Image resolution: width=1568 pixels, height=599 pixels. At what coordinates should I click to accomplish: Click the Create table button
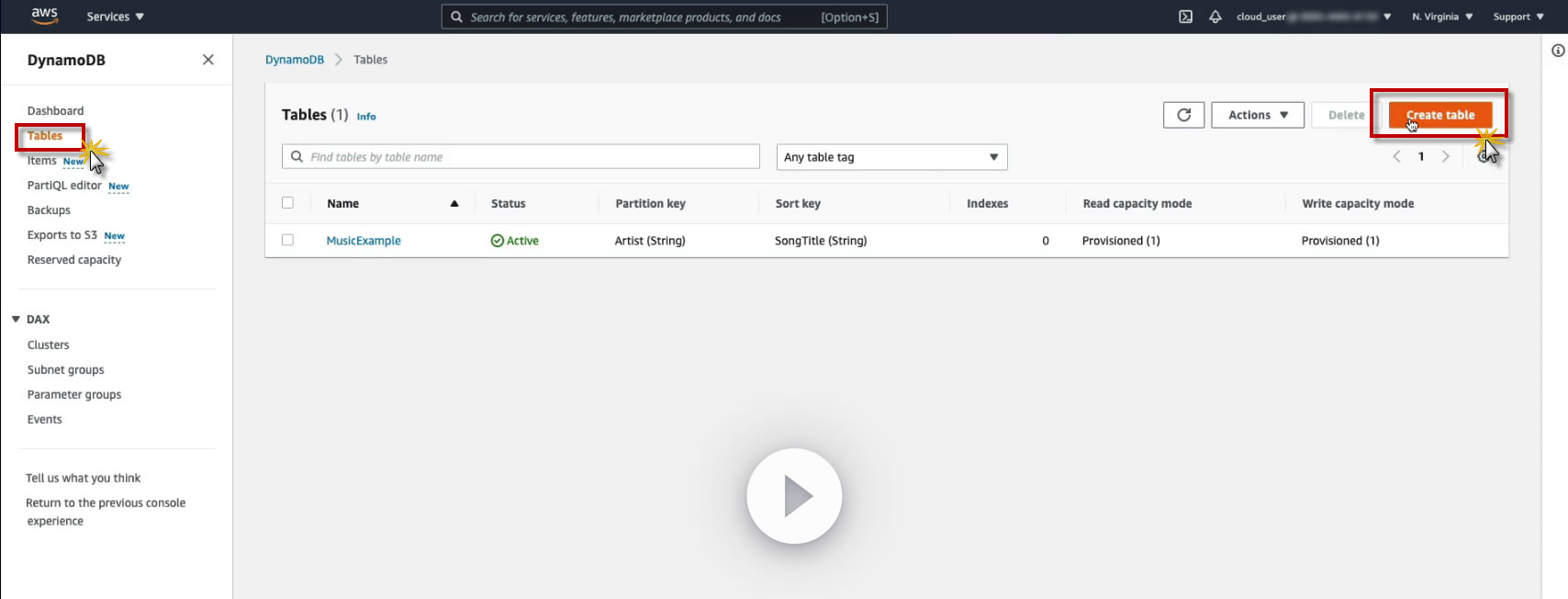tap(1439, 115)
